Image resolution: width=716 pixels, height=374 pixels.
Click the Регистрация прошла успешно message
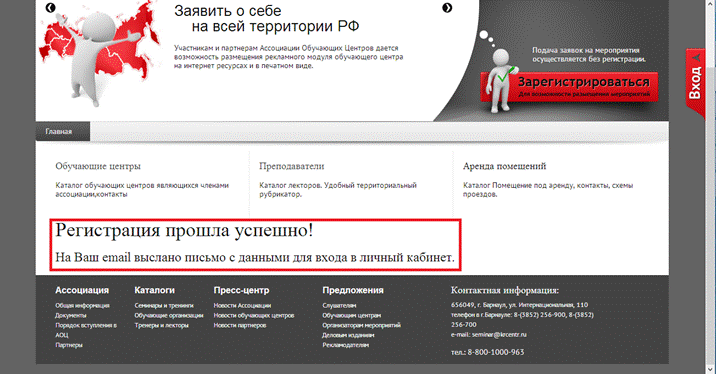[184, 230]
